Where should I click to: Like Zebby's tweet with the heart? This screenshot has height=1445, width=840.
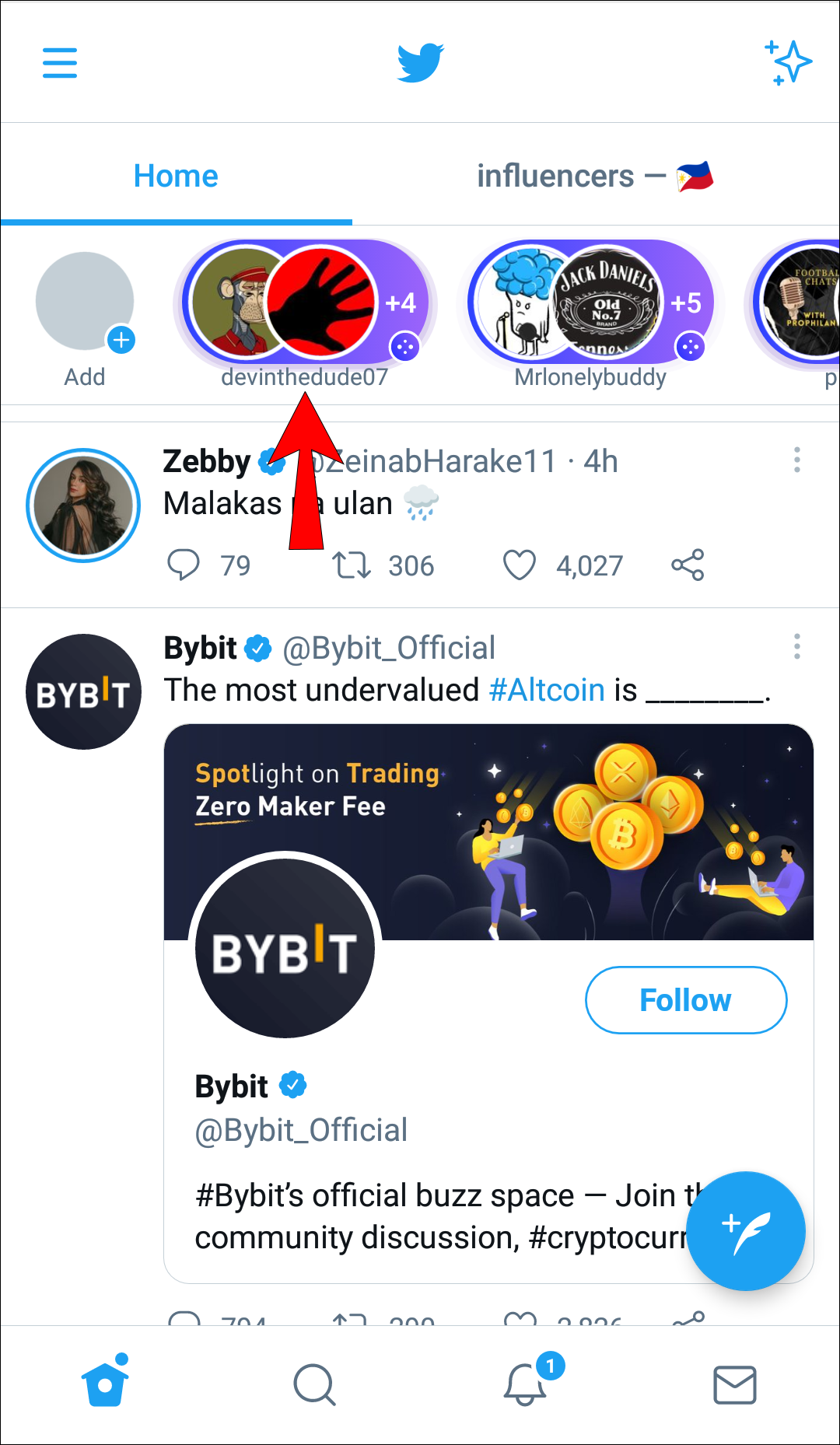520,565
